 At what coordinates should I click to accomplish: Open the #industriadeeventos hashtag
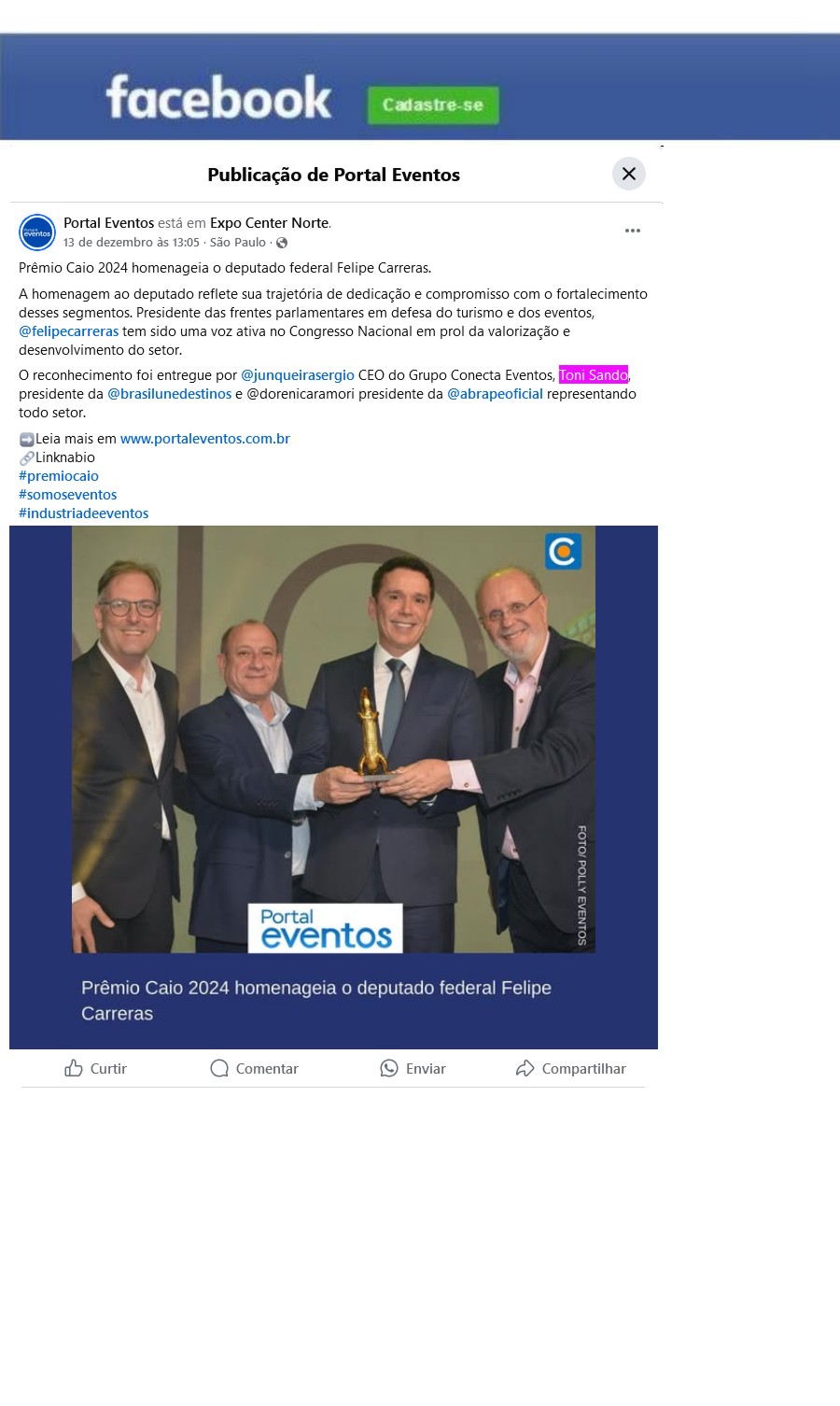click(x=84, y=513)
